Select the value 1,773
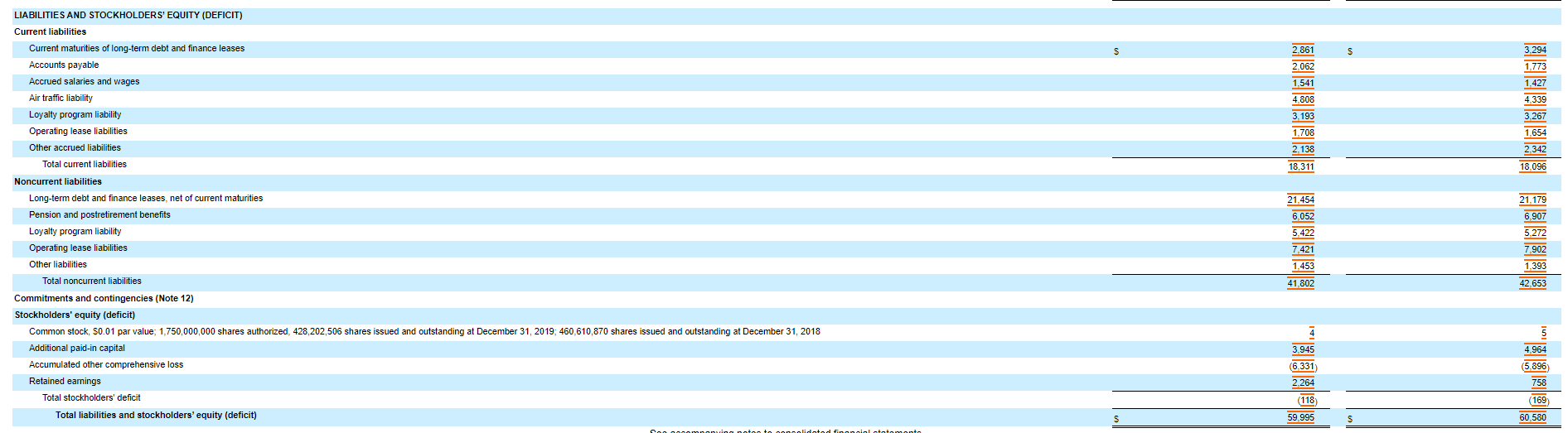 tap(1535, 66)
